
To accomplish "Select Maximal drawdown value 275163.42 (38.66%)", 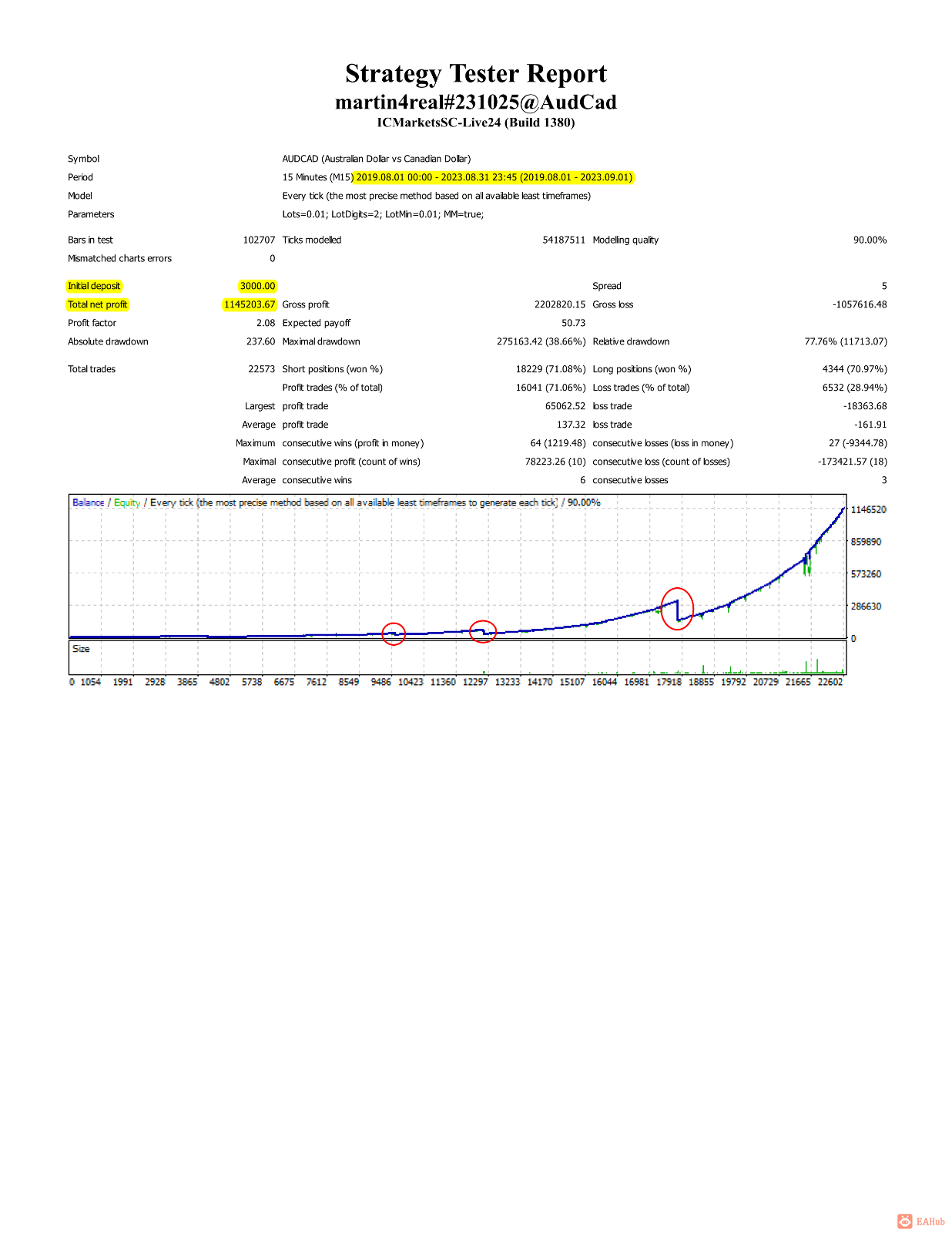I will click(x=541, y=341).
